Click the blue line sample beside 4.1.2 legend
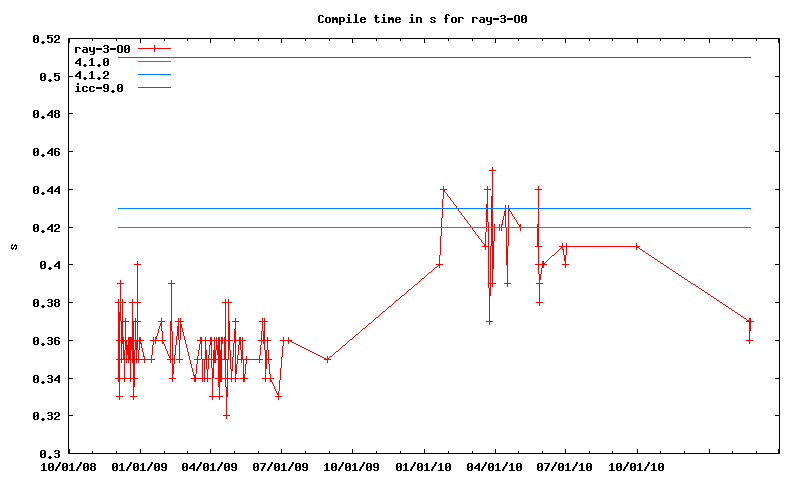The width and height of the screenshot is (800, 480). (x=155, y=75)
